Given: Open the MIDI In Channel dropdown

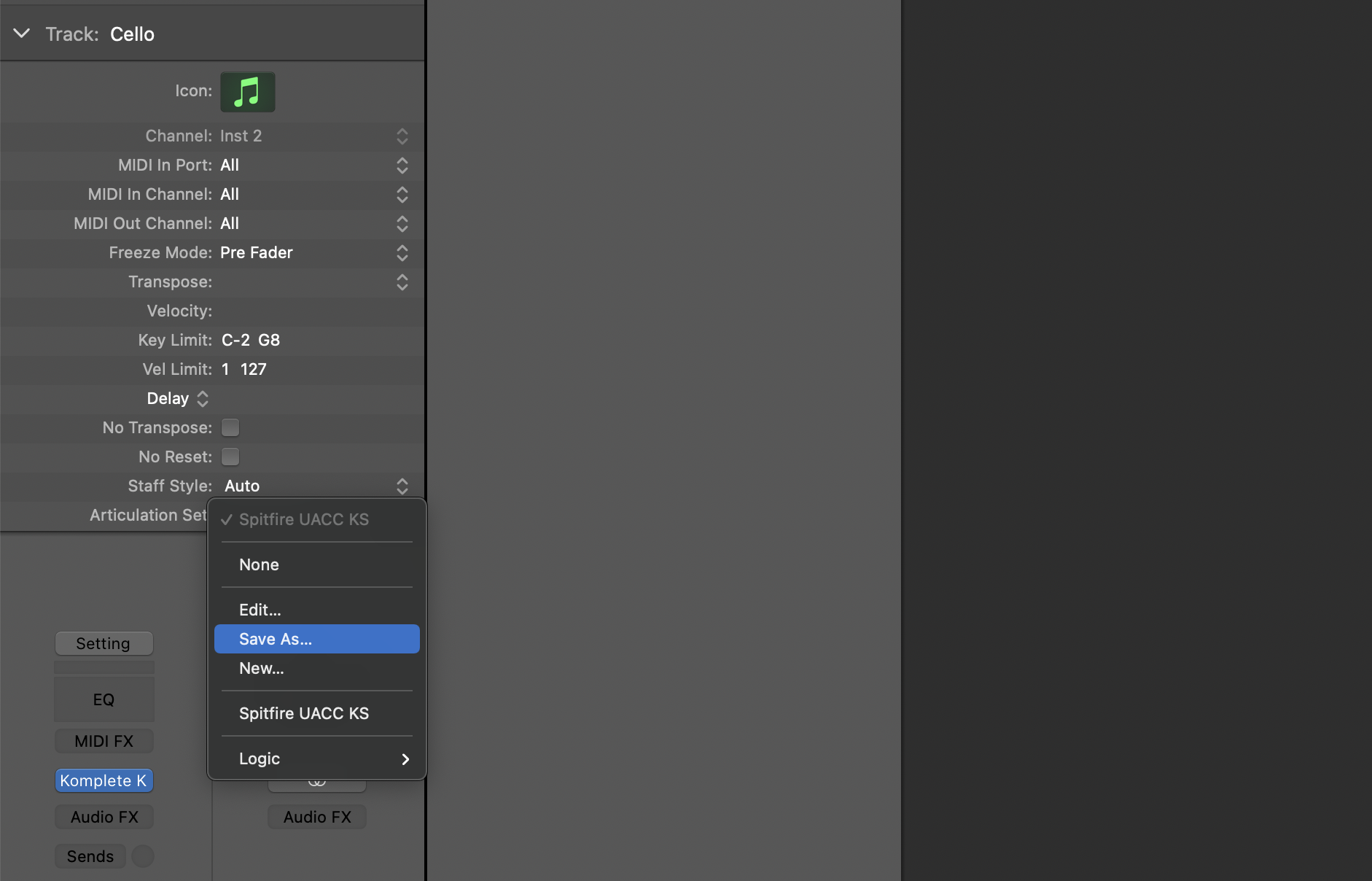Looking at the screenshot, I should [x=402, y=195].
